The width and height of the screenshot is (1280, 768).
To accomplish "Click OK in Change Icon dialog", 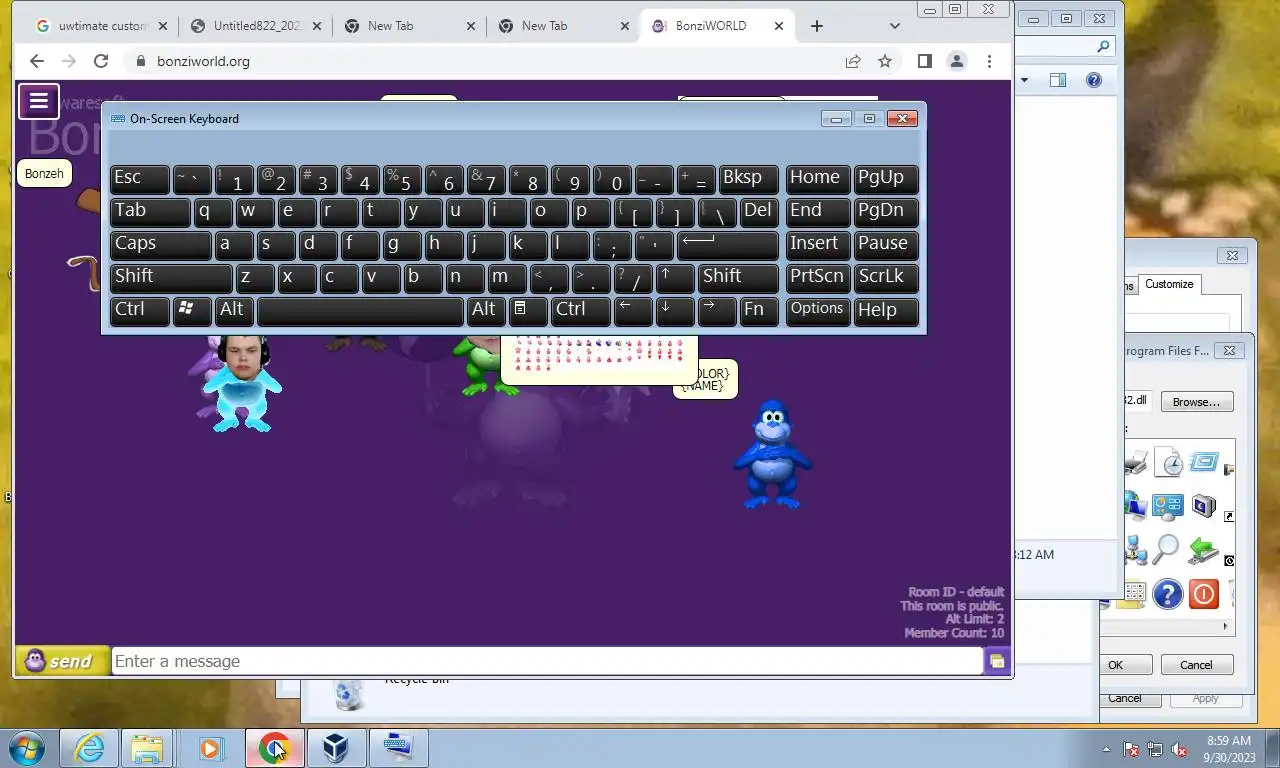I will pyautogui.click(x=1115, y=665).
